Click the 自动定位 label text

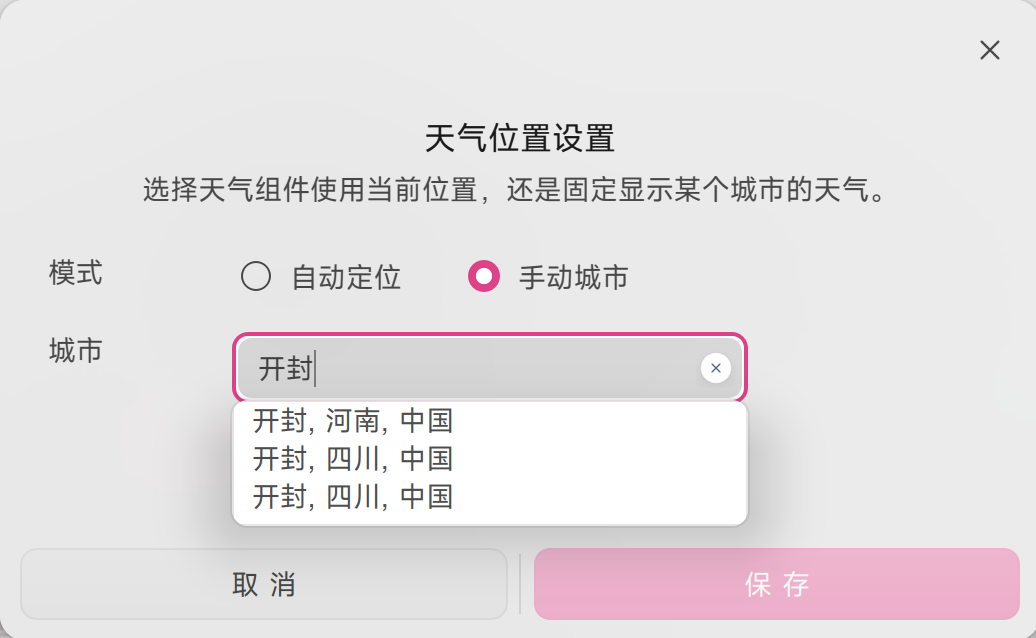coord(346,277)
